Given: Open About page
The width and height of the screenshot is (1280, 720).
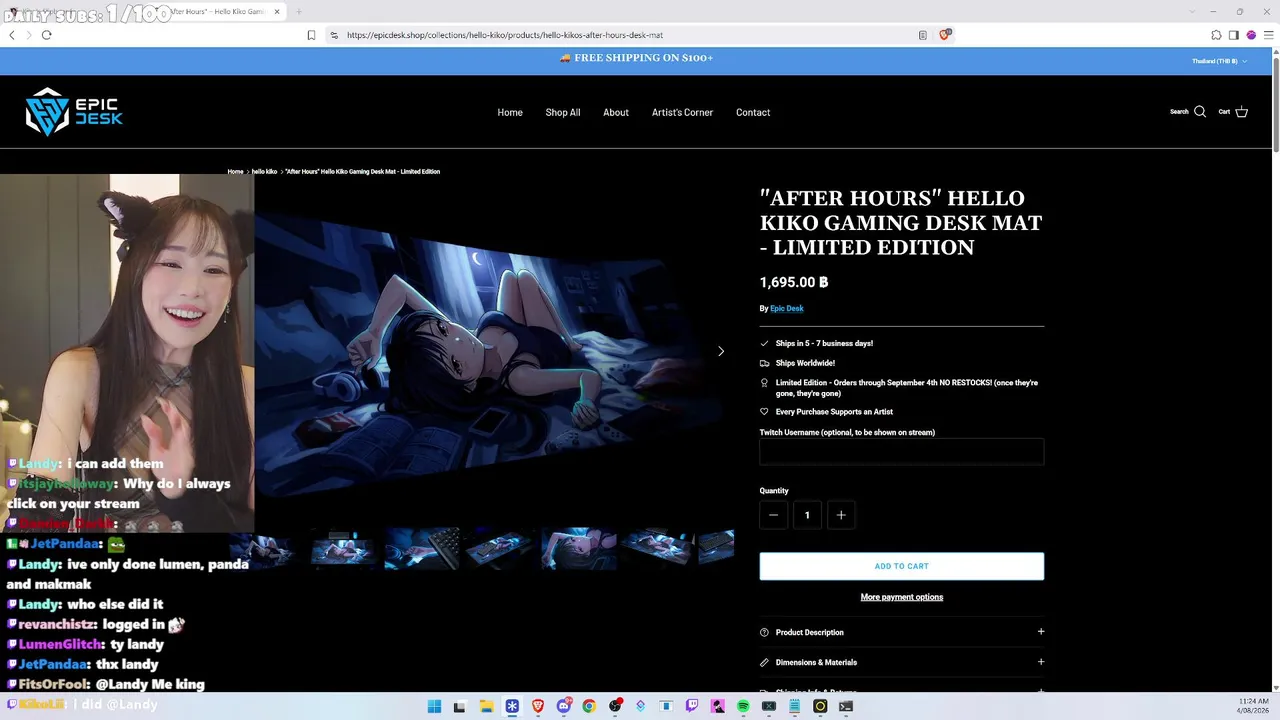Looking at the screenshot, I should click(616, 112).
